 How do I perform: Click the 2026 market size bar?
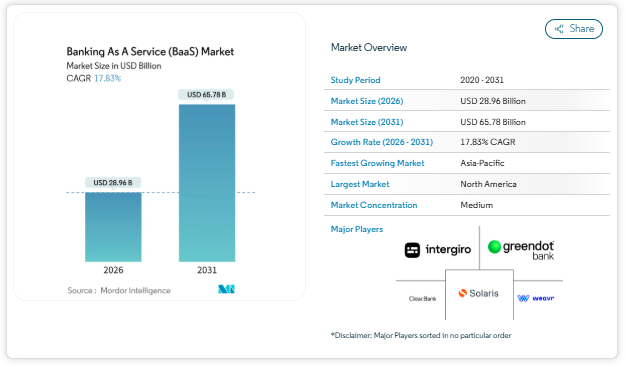(x=113, y=227)
